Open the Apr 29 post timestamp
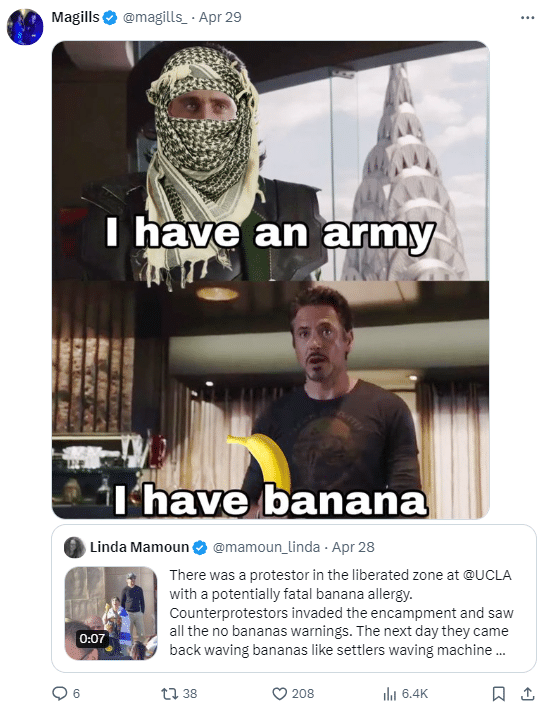Viewport: 541px width, 703px height. (220, 17)
